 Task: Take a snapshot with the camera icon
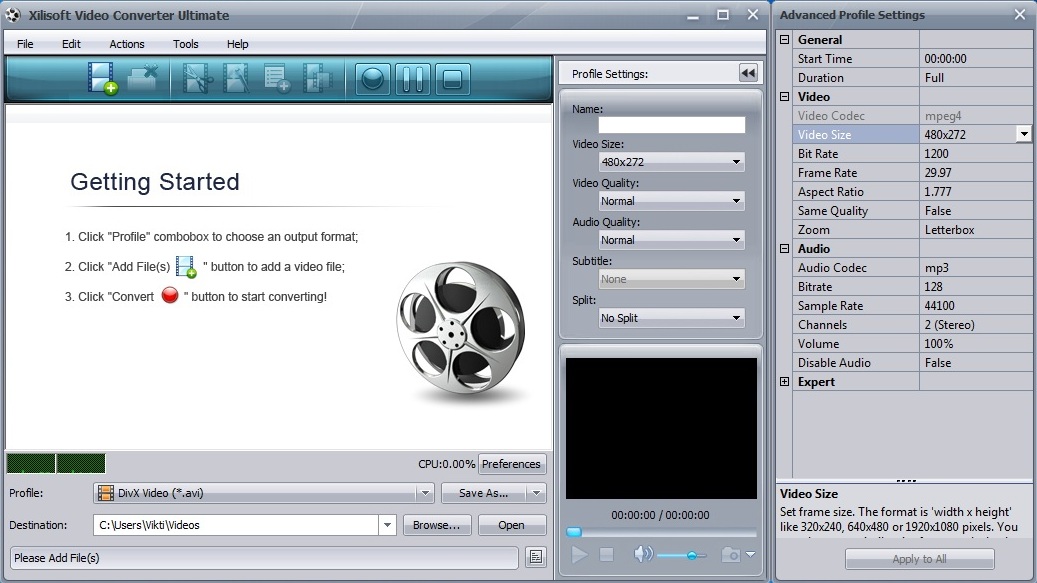[x=731, y=555]
